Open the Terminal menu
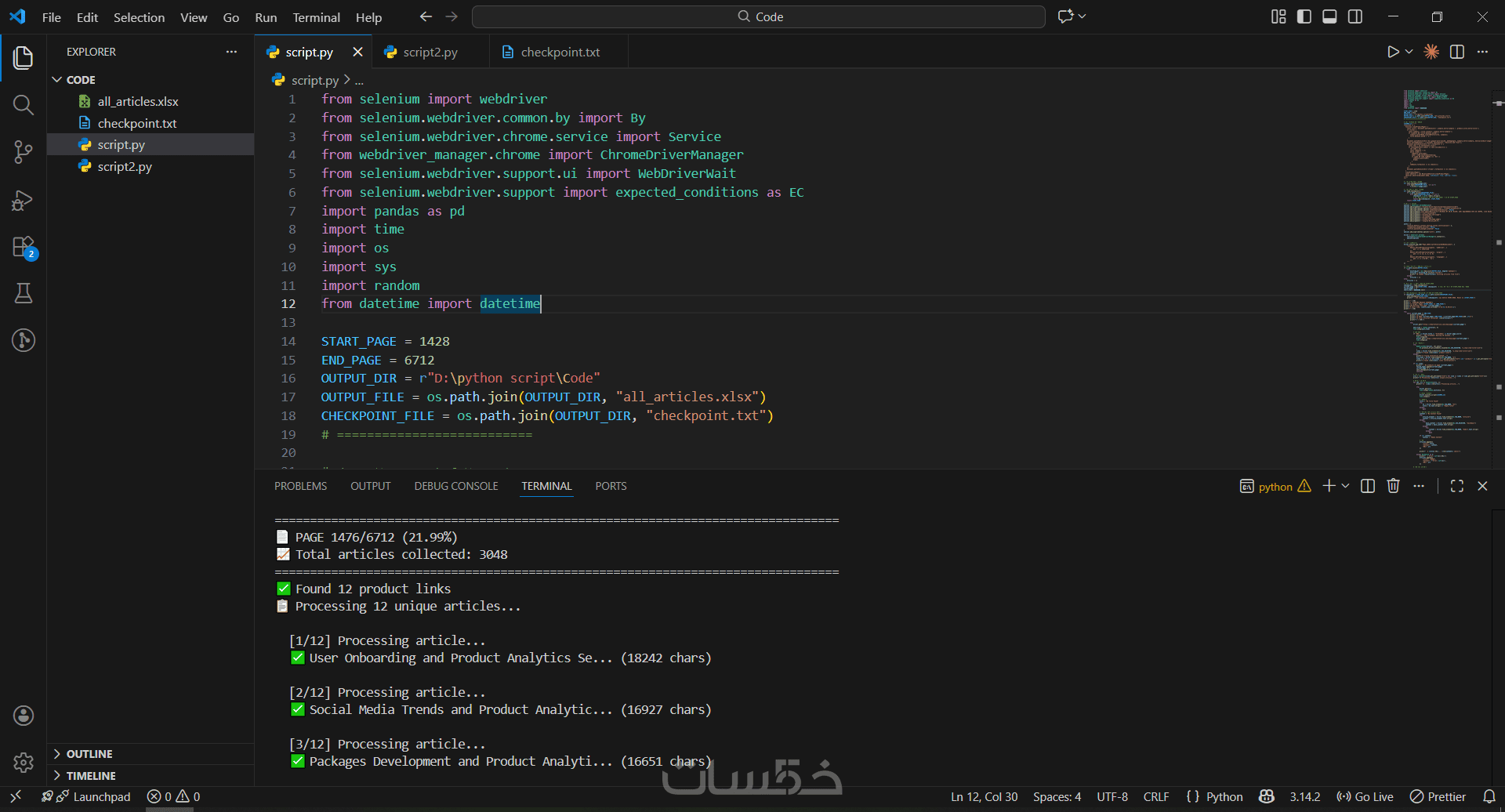 (317, 17)
